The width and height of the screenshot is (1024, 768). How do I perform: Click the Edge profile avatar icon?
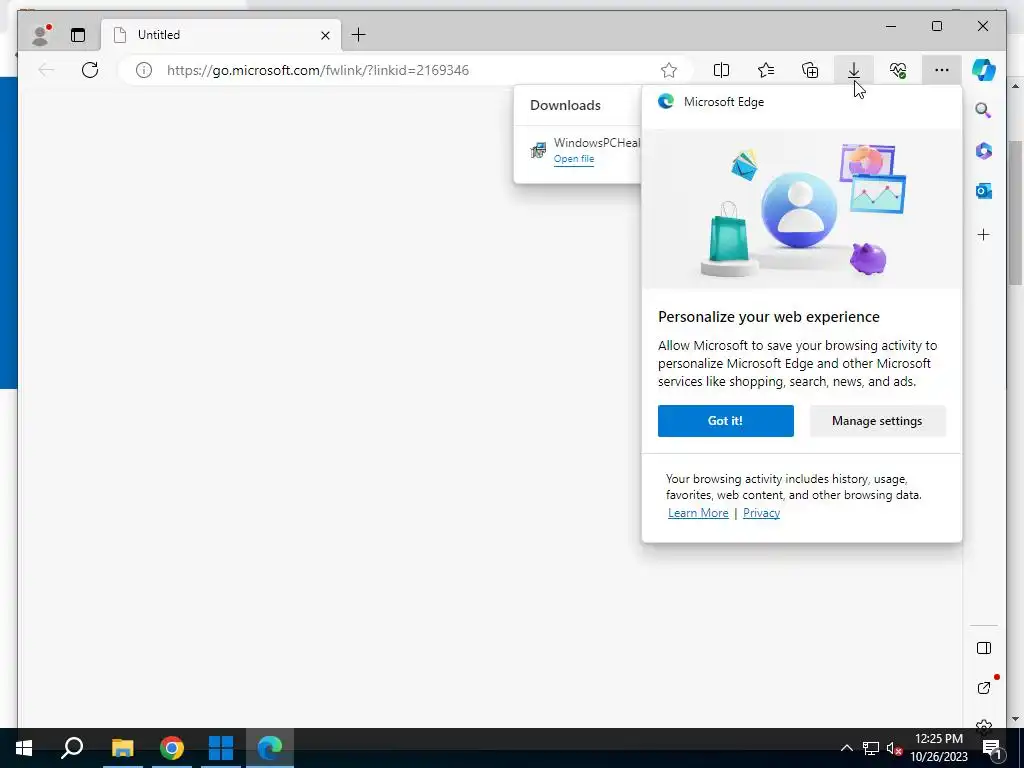pyautogui.click(x=40, y=35)
